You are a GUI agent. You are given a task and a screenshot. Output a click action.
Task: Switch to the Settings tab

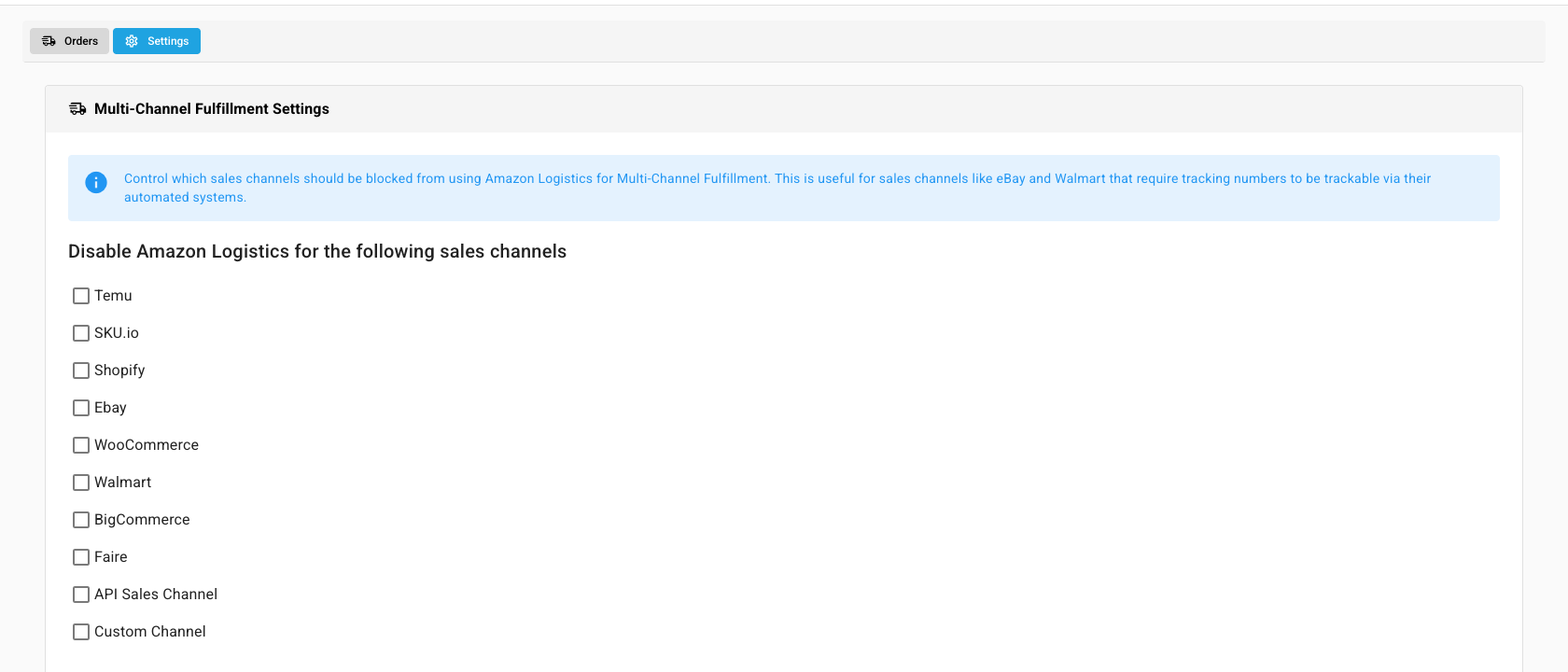point(157,41)
